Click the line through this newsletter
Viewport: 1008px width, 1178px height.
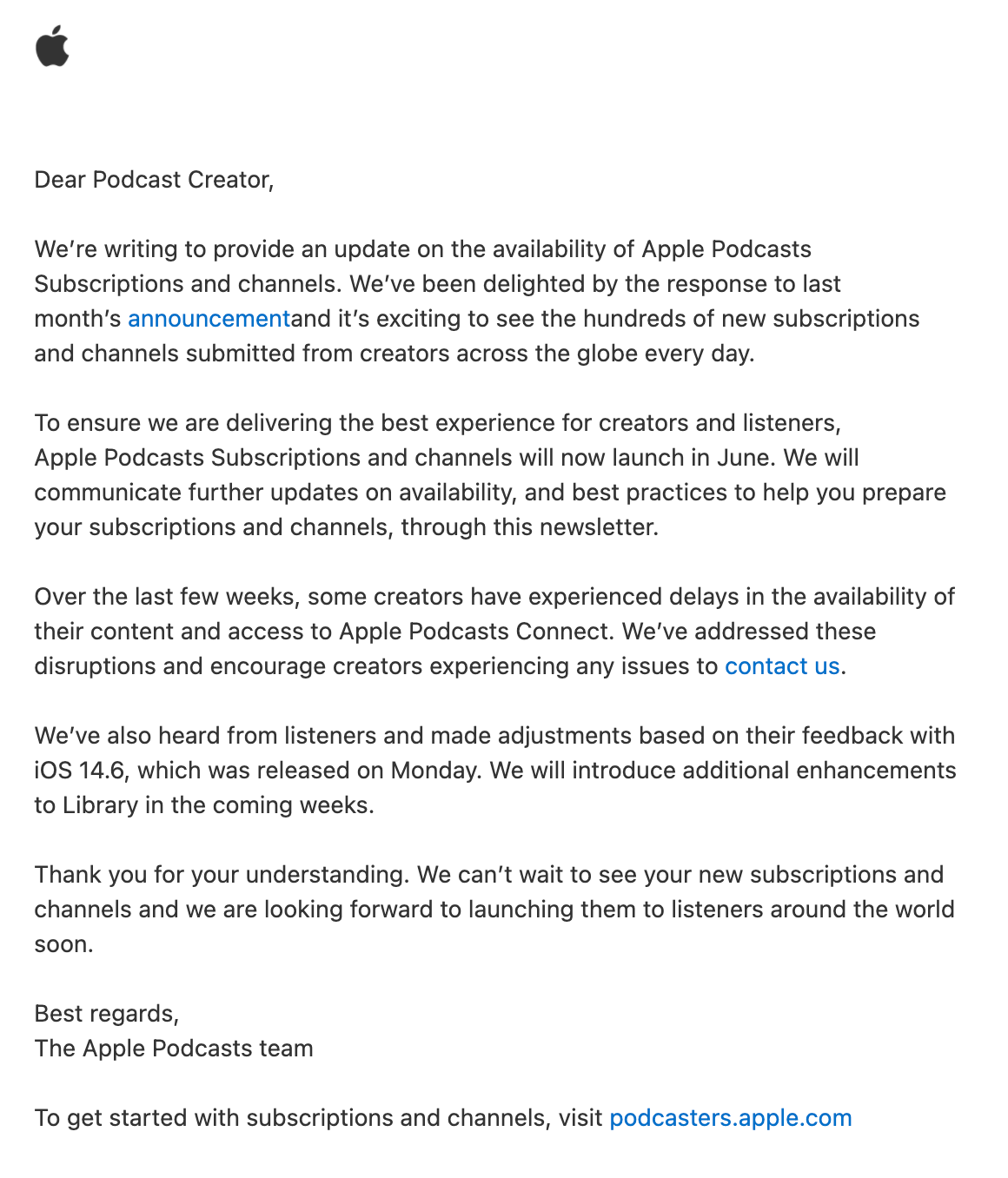(346, 527)
